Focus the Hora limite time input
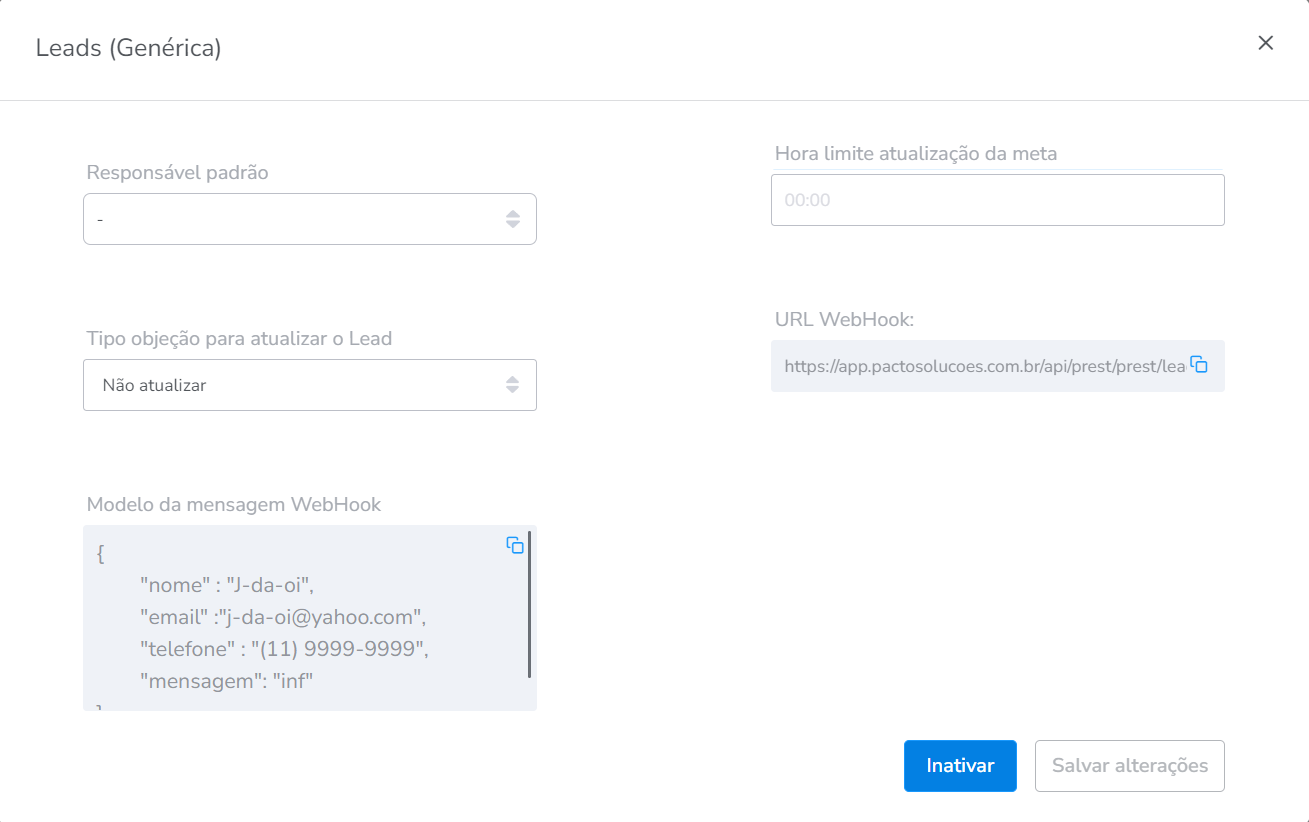 [996, 200]
